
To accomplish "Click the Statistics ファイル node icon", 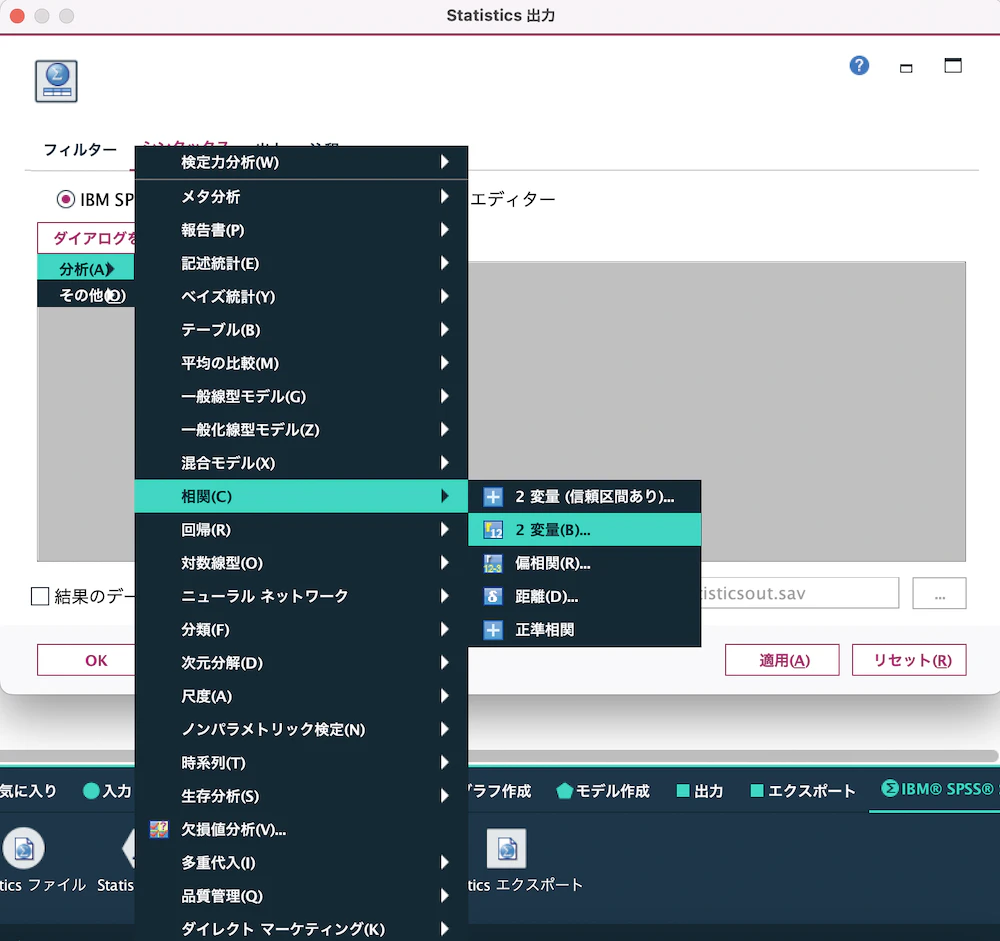I will point(24,848).
